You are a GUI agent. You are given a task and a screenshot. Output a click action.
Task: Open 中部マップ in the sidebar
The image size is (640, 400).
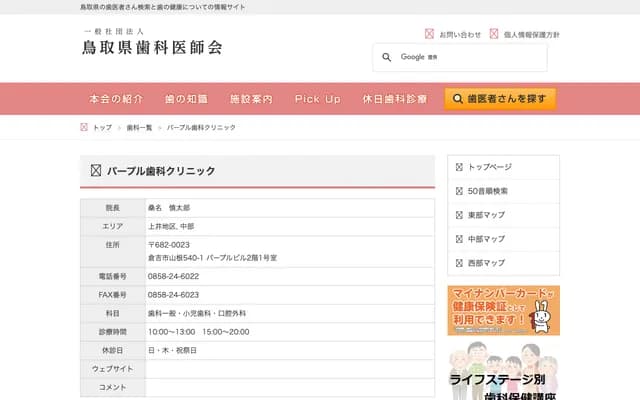click(x=486, y=239)
